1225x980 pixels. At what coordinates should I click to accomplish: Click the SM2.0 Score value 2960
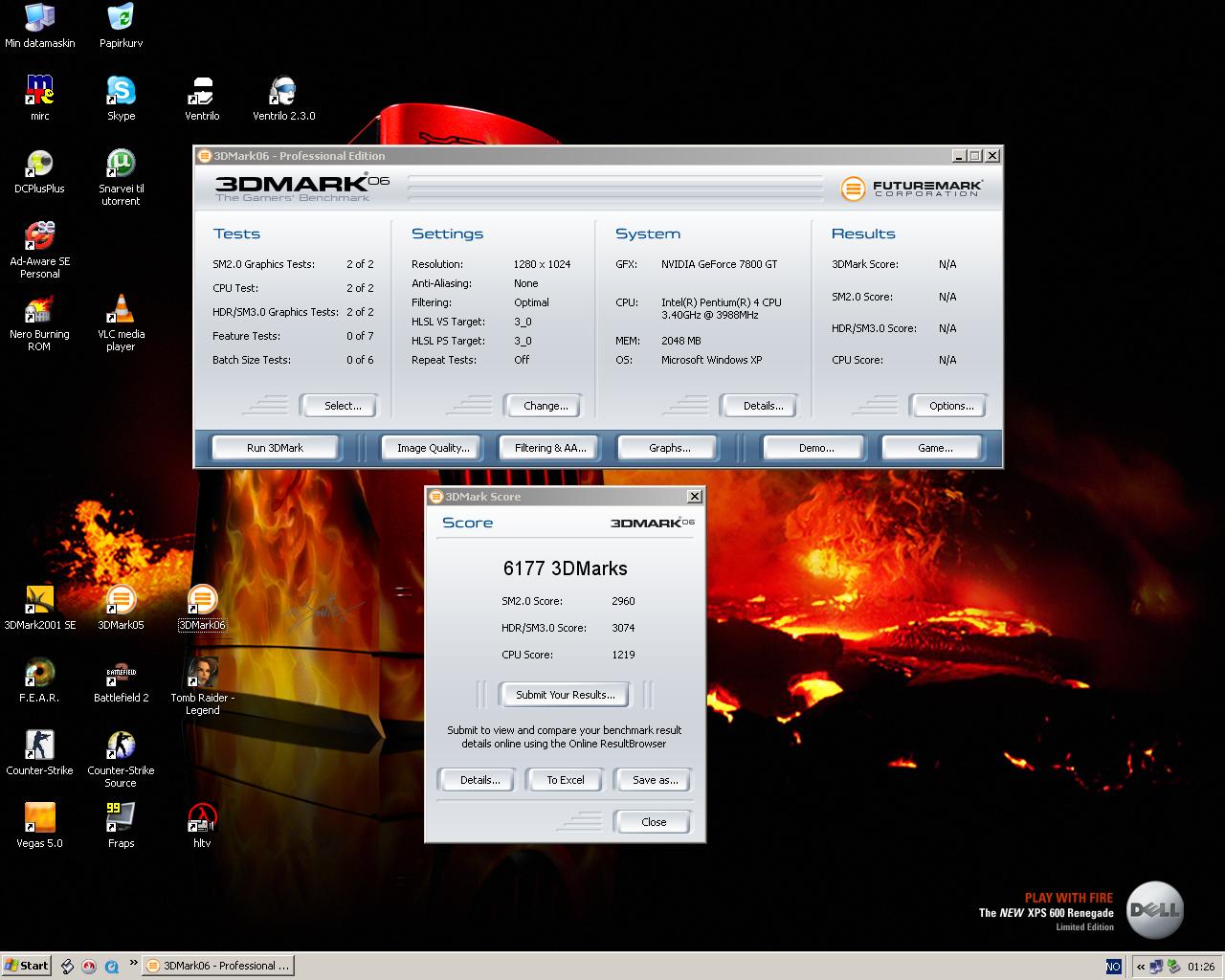[623, 601]
